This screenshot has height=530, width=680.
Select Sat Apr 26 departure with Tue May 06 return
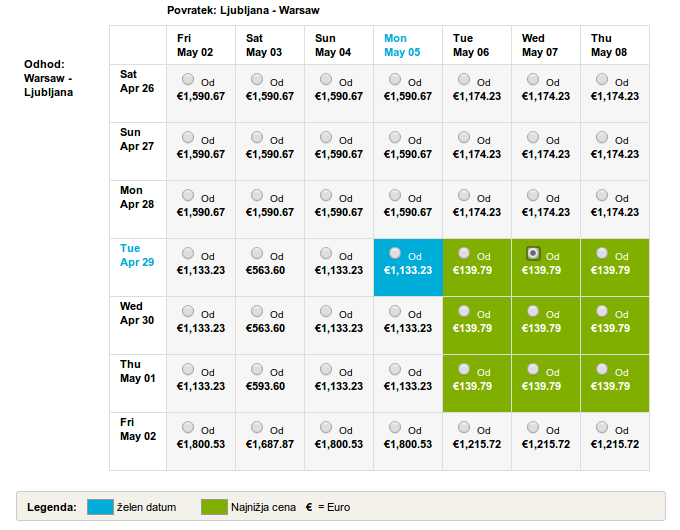(x=464, y=79)
